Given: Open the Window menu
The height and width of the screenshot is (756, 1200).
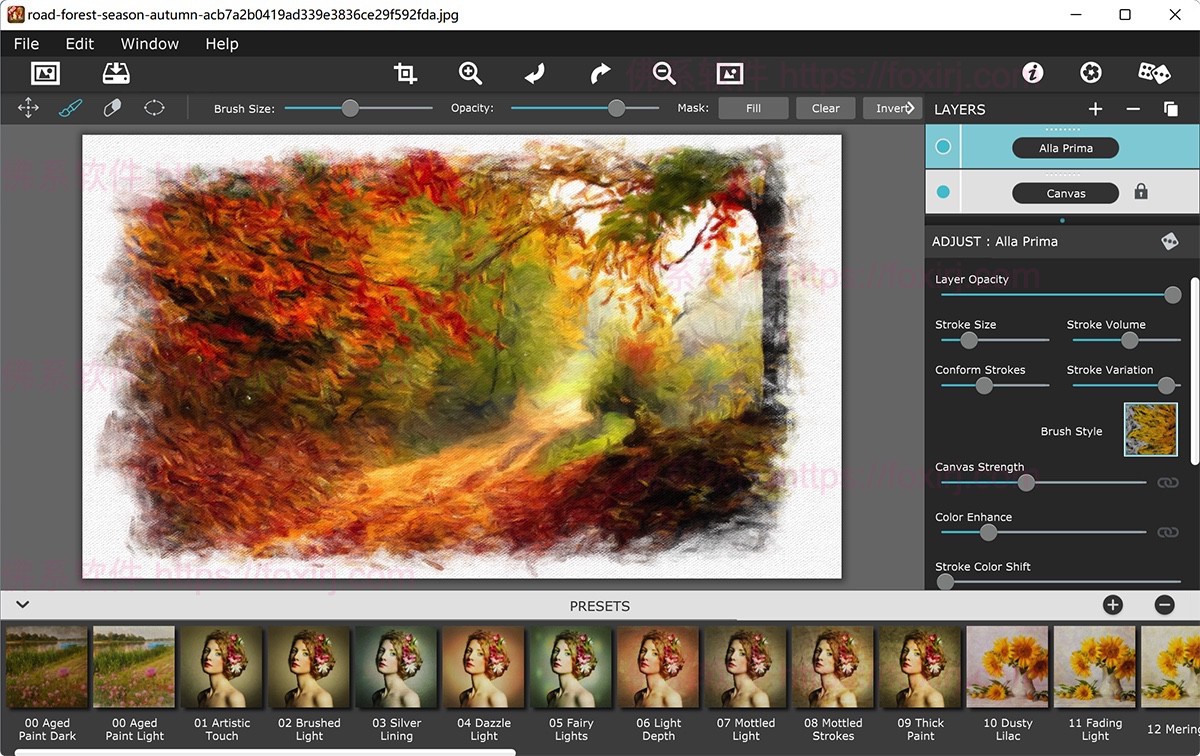Looking at the screenshot, I should coord(149,43).
